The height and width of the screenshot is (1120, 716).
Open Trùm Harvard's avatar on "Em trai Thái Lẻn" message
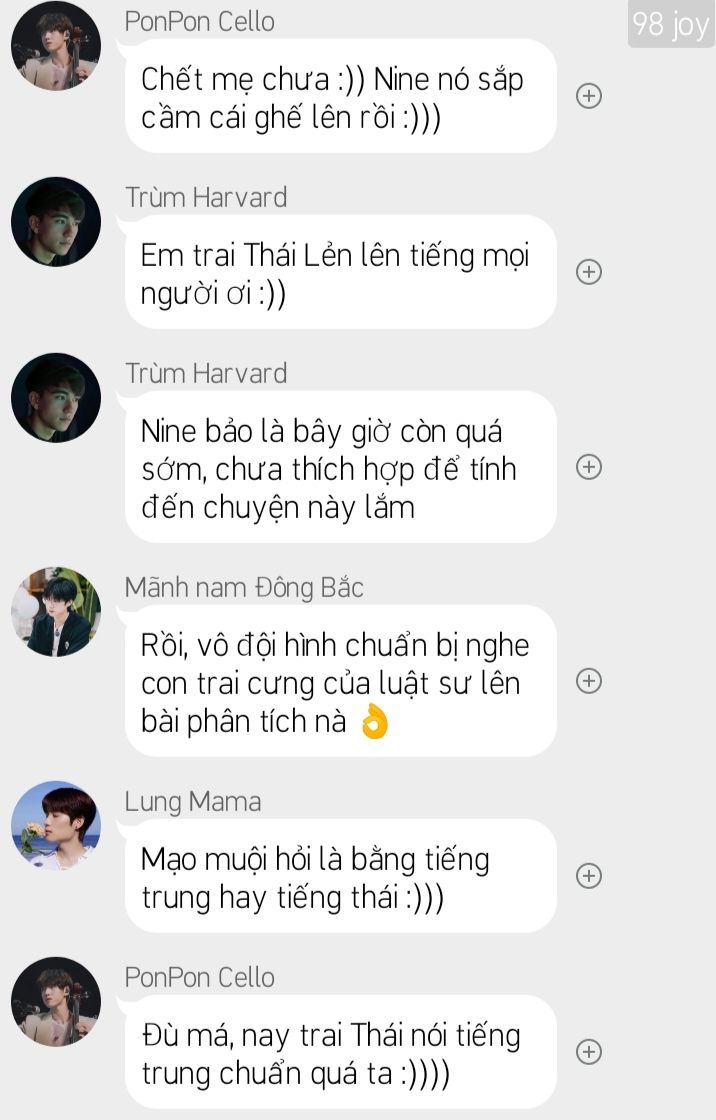56,221
